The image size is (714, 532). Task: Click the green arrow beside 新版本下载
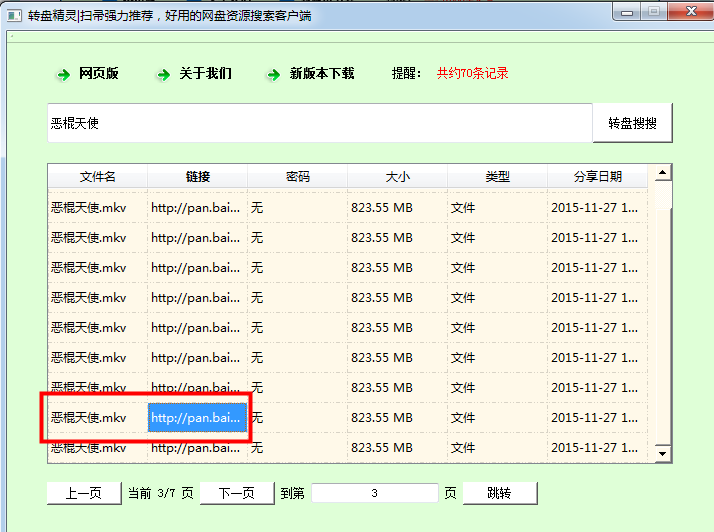[274, 74]
